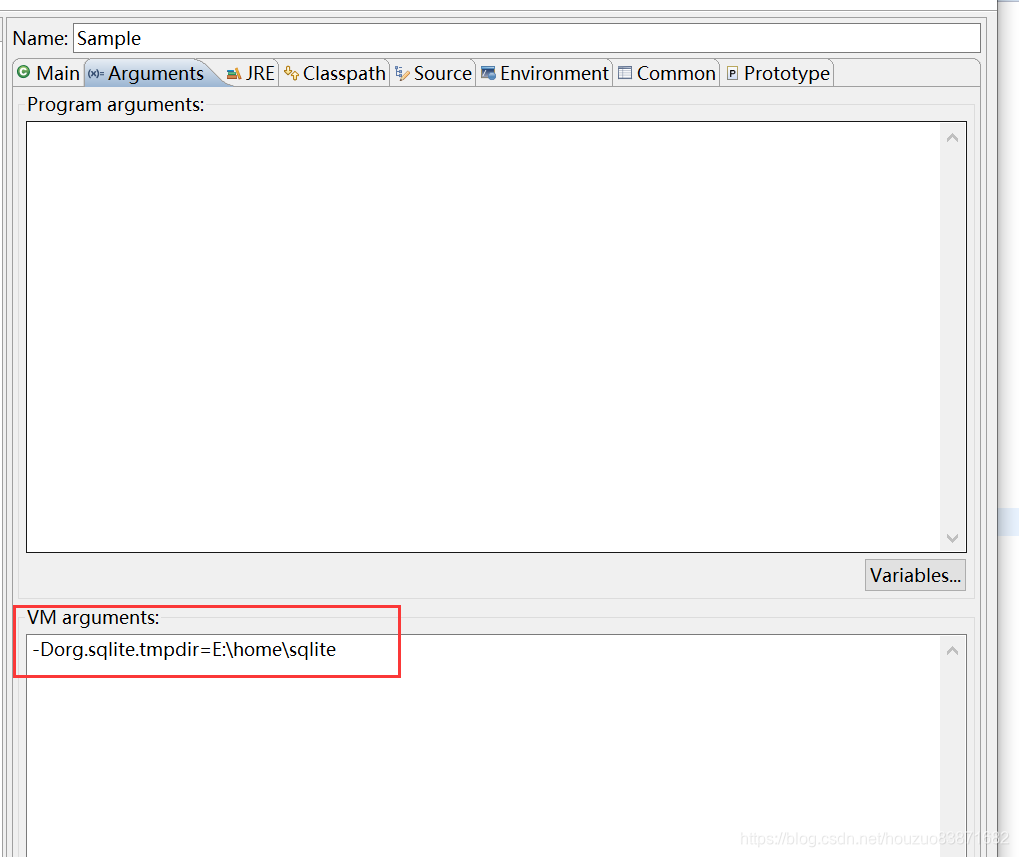The width and height of the screenshot is (1019, 857).
Task: Switch to the JRE tab
Action: click(x=251, y=73)
